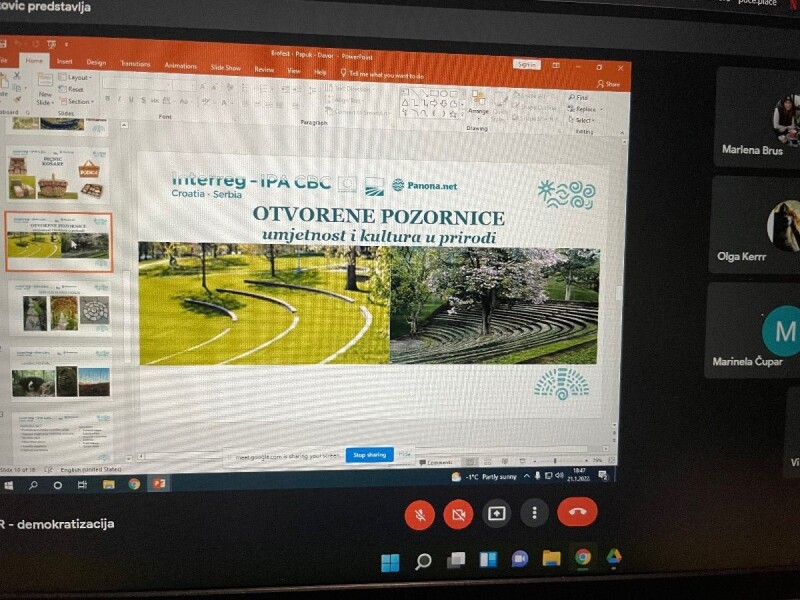Hang up with the red leave call button
Image resolution: width=800 pixels, height=600 pixels.
click(577, 512)
